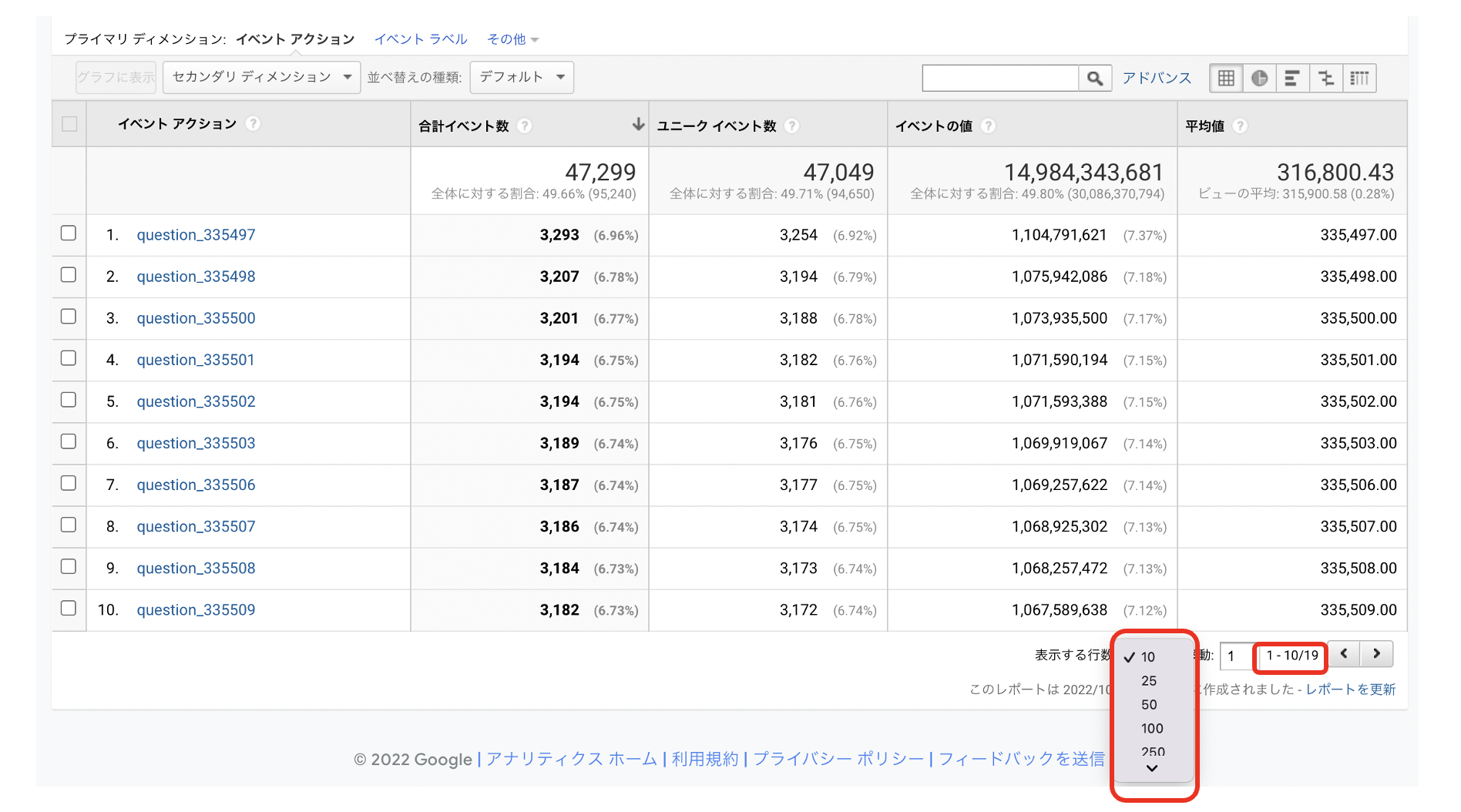Go to next page of results
Screen dimensions: 1461x812
point(1376,654)
